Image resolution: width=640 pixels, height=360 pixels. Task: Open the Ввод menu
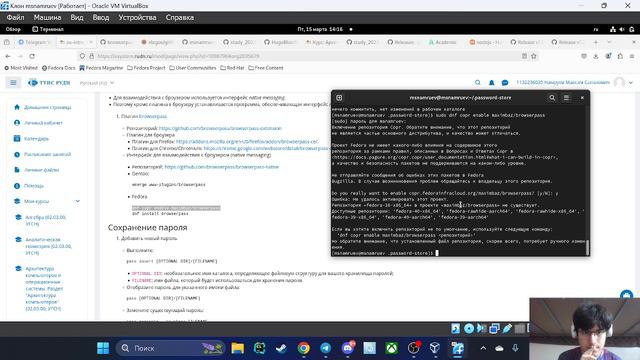point(101,18)
